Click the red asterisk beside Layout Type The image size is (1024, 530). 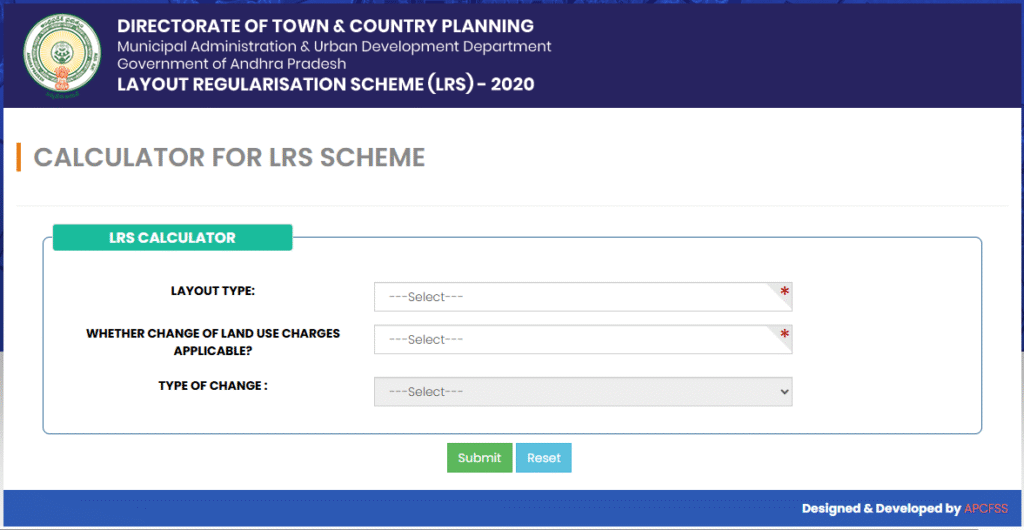pyautogui.click(x=785, y=292)
